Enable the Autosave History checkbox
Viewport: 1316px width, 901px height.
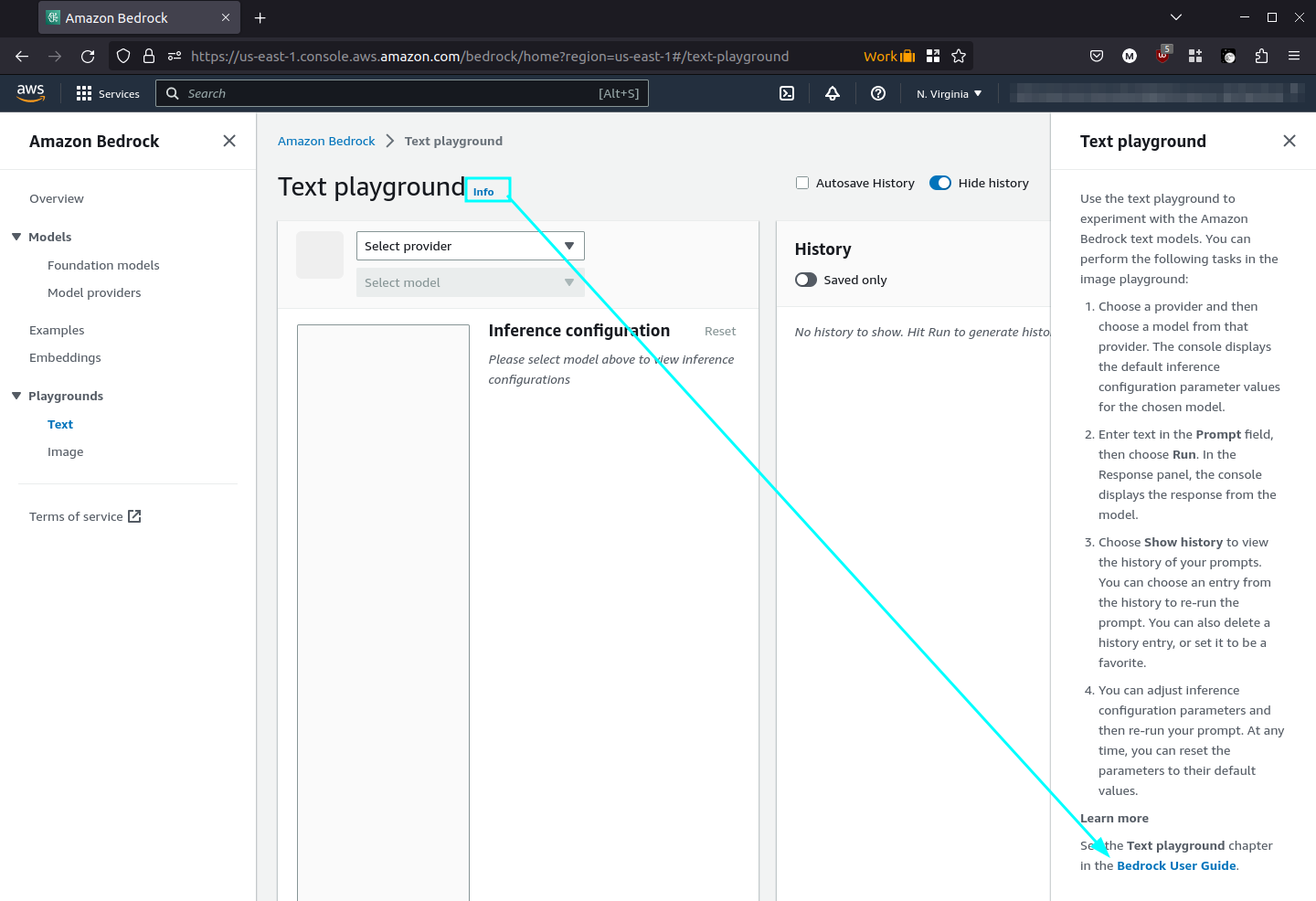coord(801,183)
